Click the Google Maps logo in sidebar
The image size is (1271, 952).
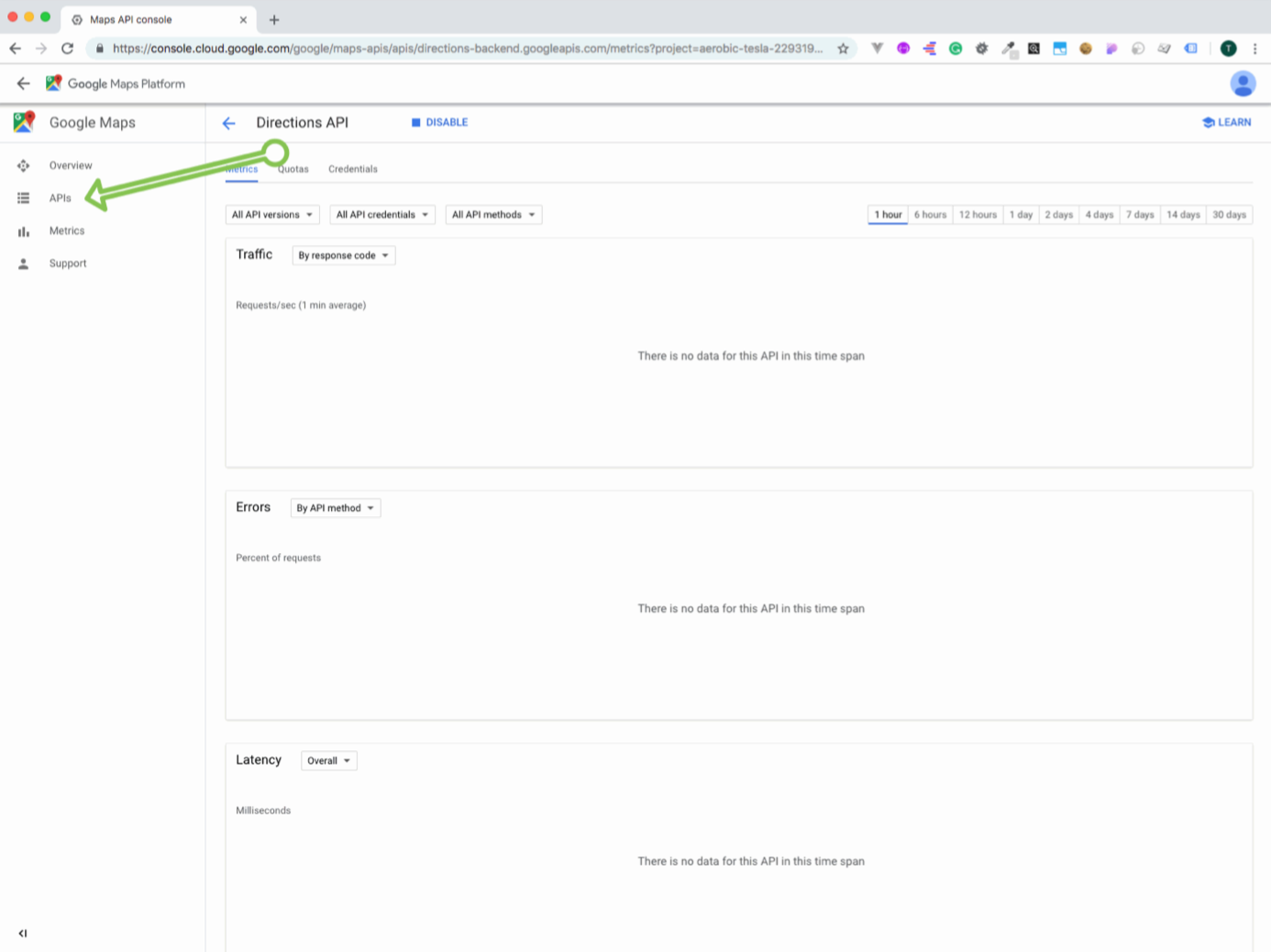(x=24, y=121)
